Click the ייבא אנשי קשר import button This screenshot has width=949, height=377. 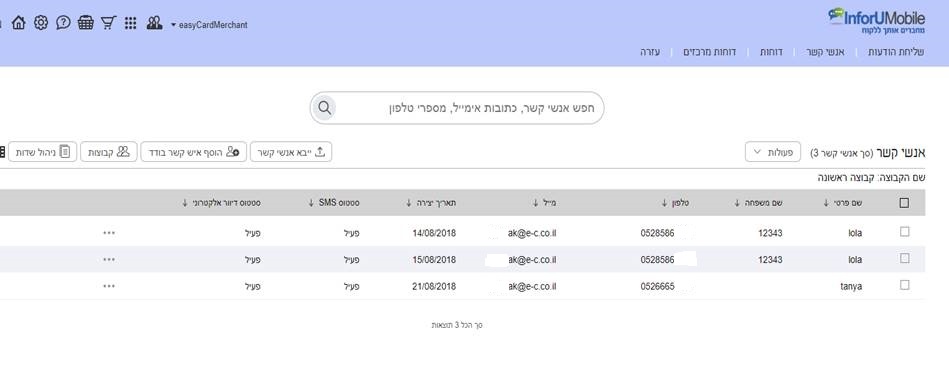point(291,152)
